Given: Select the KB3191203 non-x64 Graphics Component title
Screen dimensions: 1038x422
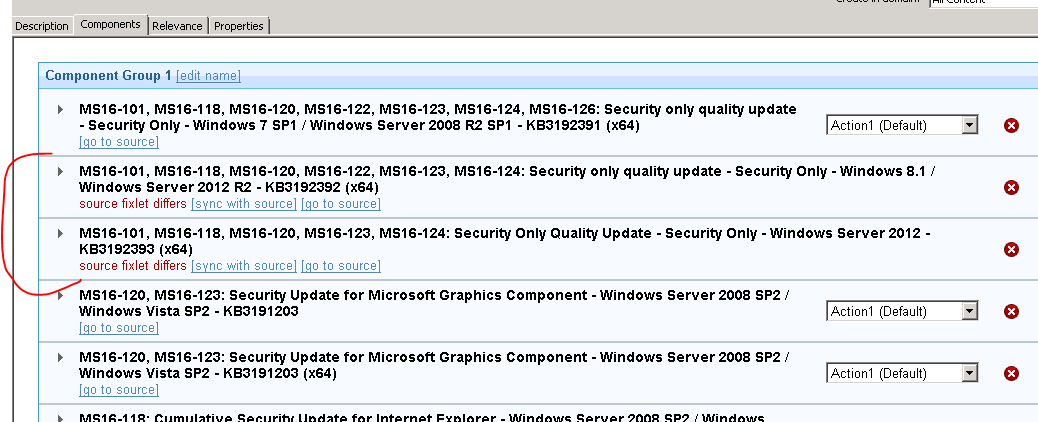Looking at the screenshot, I should tap(434, 303).
